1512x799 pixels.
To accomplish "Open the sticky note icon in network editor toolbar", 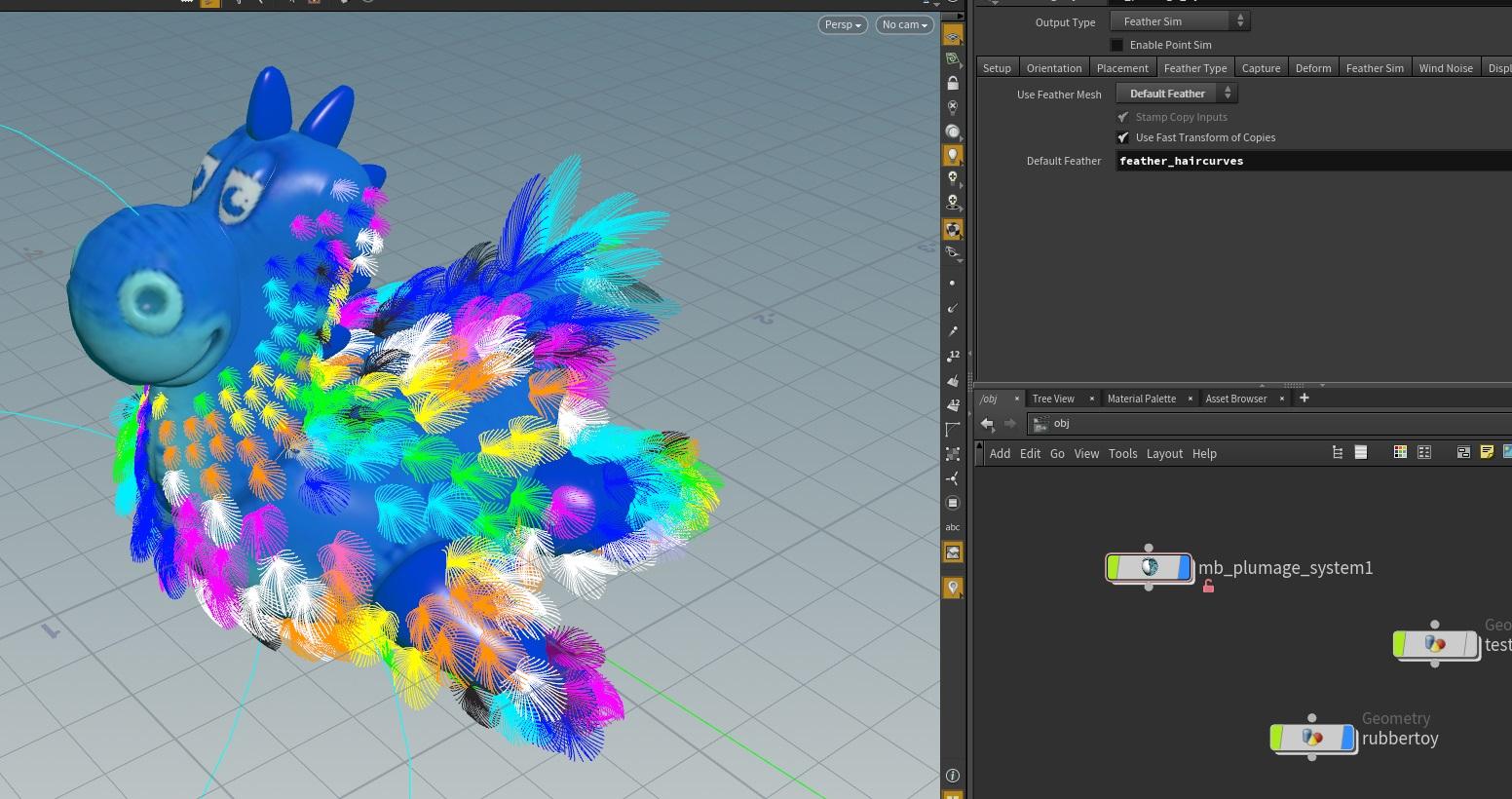I will [1487, 452].
